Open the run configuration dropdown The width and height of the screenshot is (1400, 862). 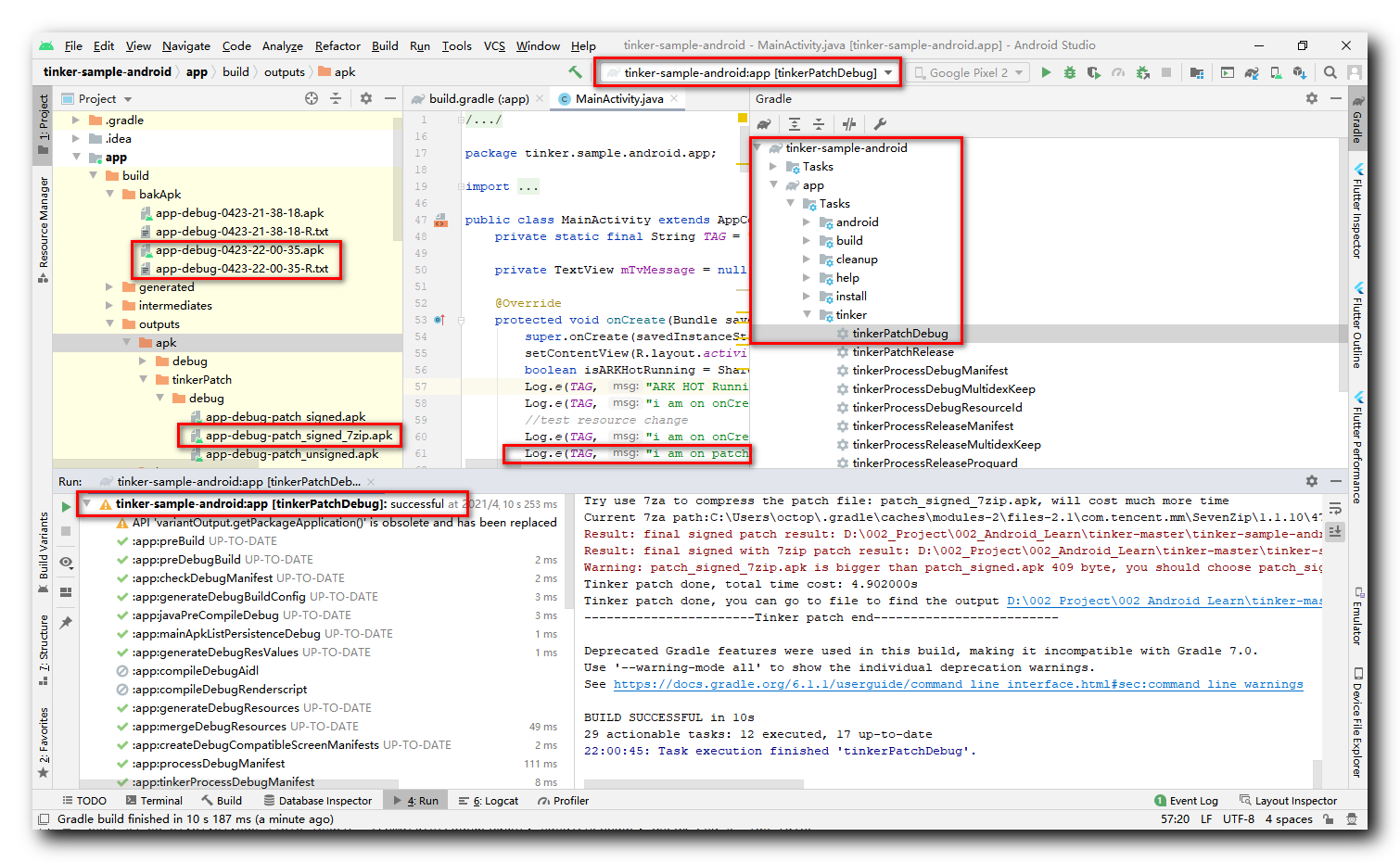pos(747,71)
